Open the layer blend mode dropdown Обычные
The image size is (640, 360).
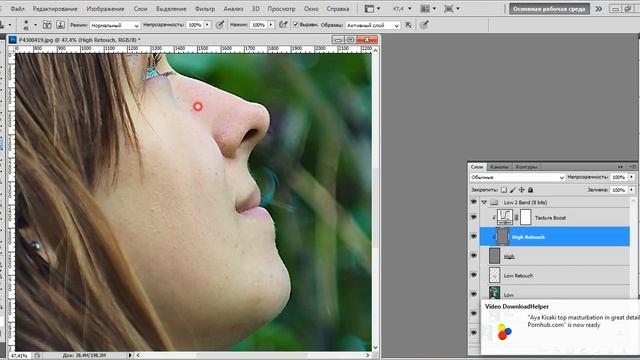517,177
